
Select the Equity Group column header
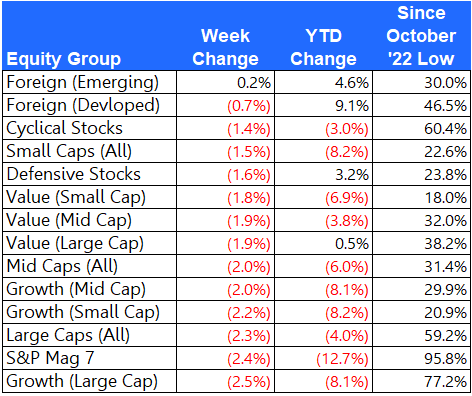tap(64, 59)
